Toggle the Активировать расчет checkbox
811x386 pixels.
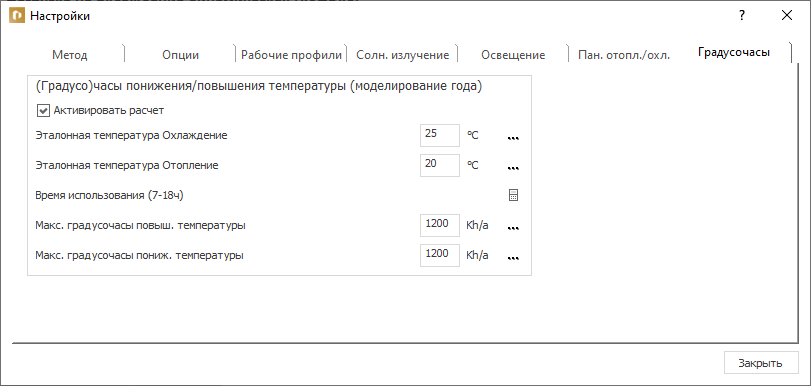coord(43,110)
